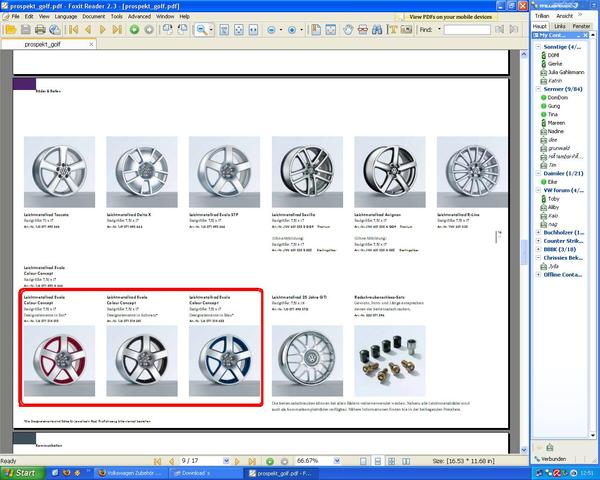Open the 66.67% zoom level dropdown

click(337, 461)
